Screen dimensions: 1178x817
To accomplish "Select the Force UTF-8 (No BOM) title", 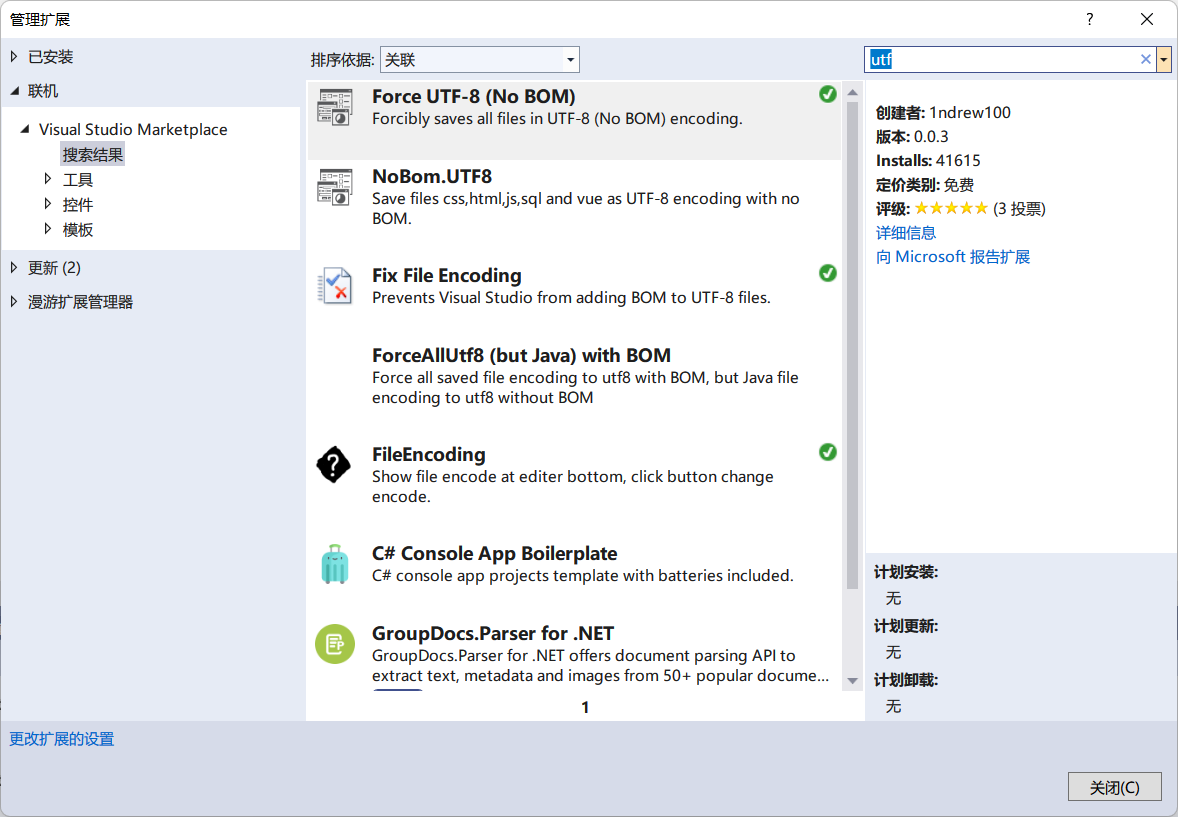I will [x=474, y=96].
